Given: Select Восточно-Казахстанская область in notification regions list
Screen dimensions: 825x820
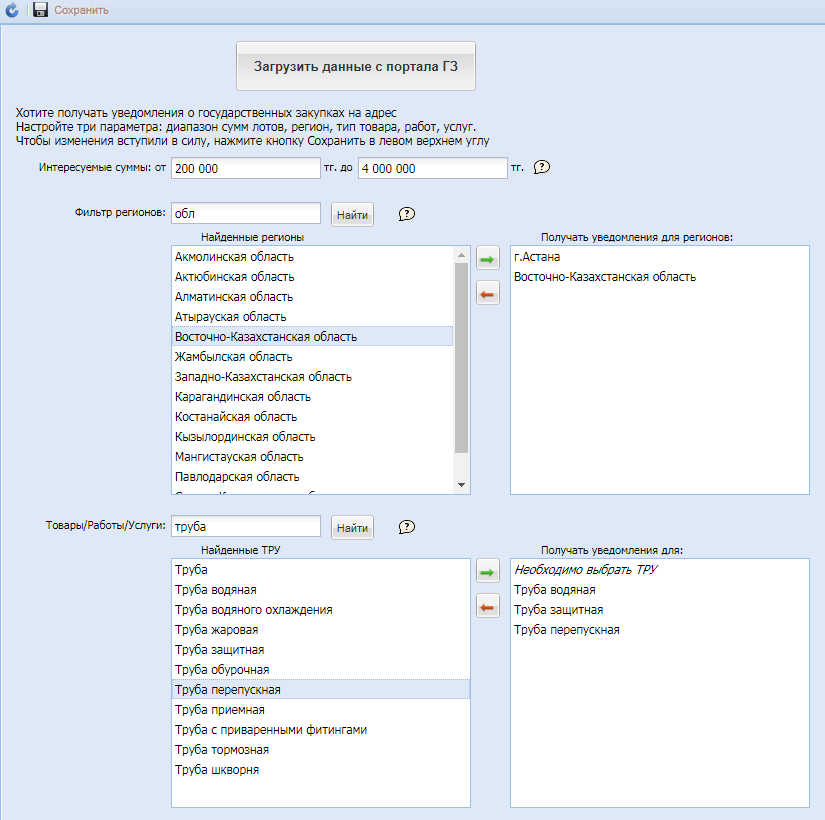Looking at the screenshot, I should click(x=660, y=277).
